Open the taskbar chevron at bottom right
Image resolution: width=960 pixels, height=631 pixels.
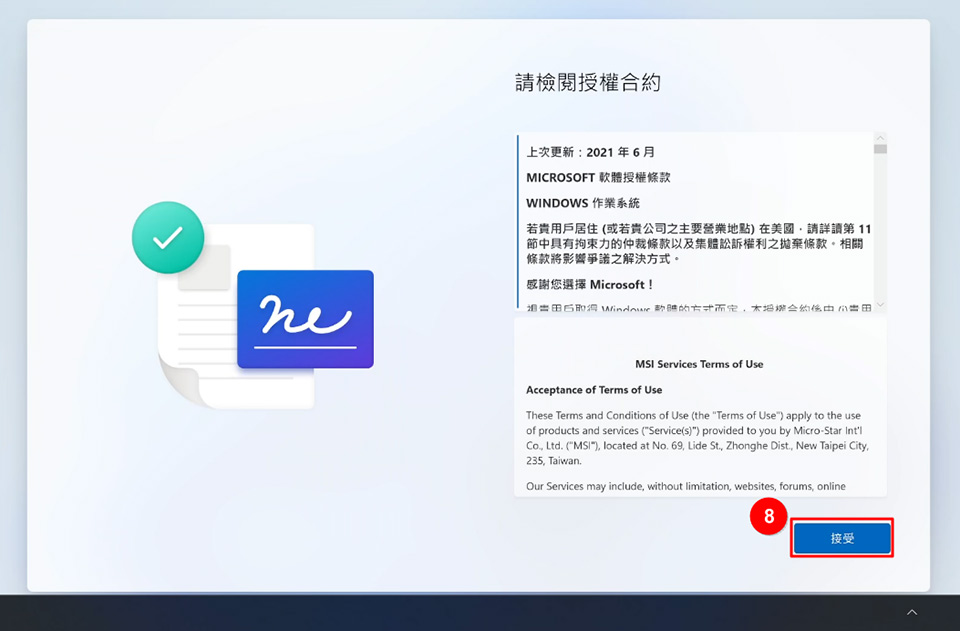coord(911,612)
